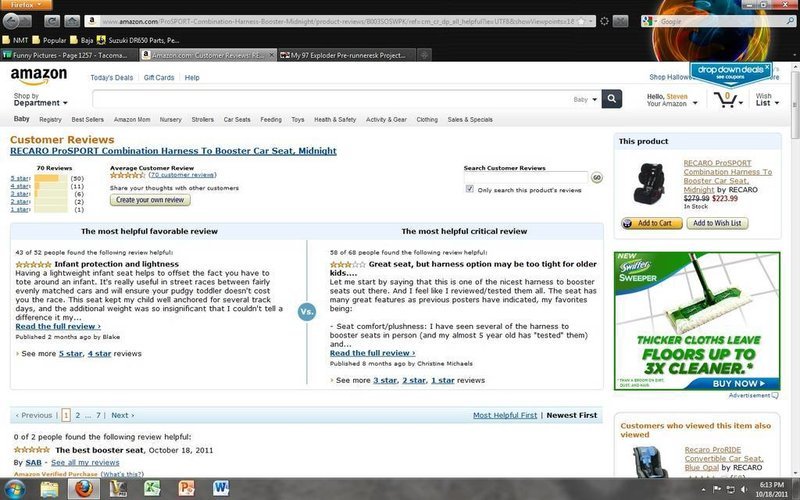Click See all my reviews link
Image resolution: width=800 pixels, height=500 pixels.
(85, 463)
